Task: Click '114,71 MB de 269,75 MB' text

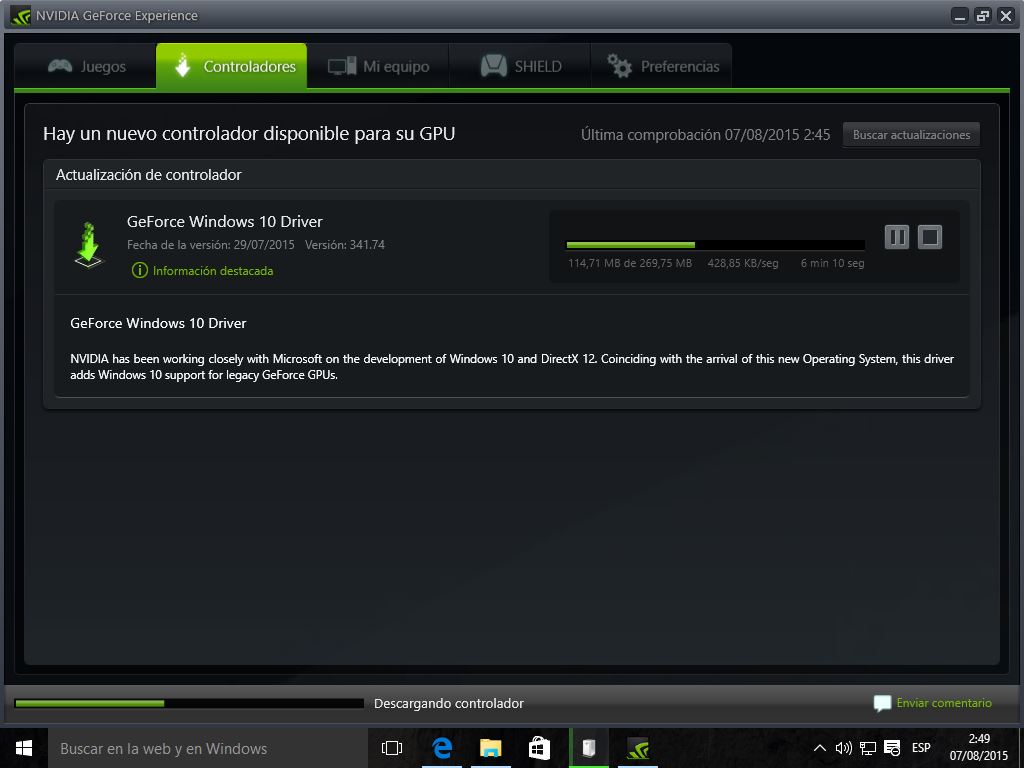Action: [x=630, y=263]
